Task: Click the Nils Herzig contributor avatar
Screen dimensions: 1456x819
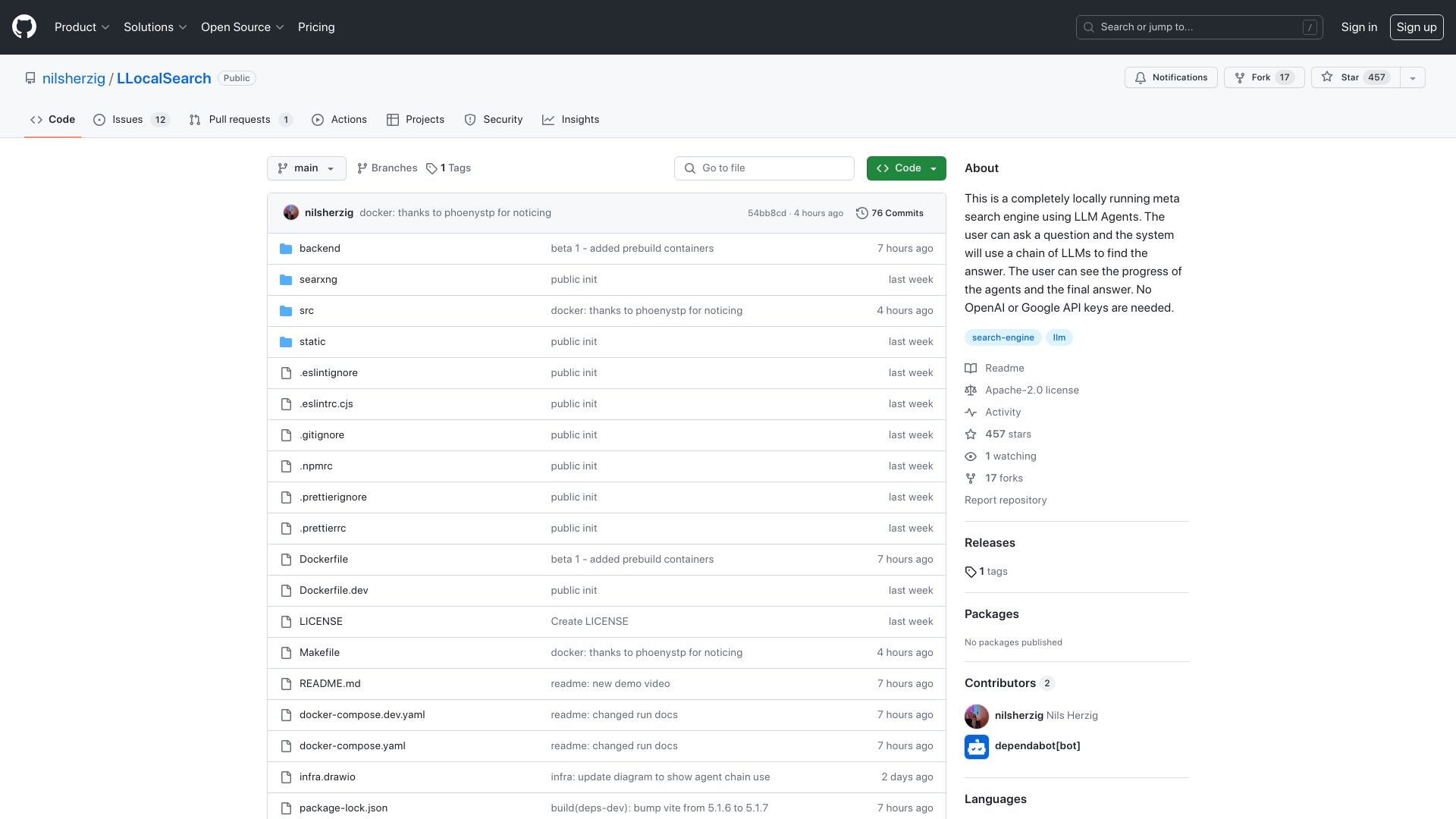Action: (x=977, y=716)
